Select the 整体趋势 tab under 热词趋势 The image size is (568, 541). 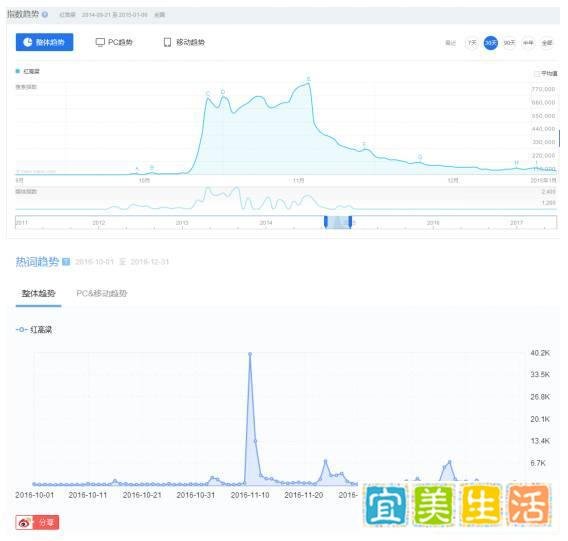pyautogui.click(x=38, y=293)
